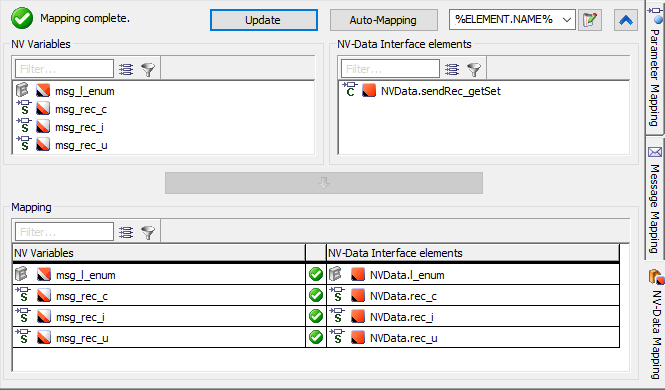Click the funnel filter icon in NV Variables panel
665x390 pixels.
148,69
